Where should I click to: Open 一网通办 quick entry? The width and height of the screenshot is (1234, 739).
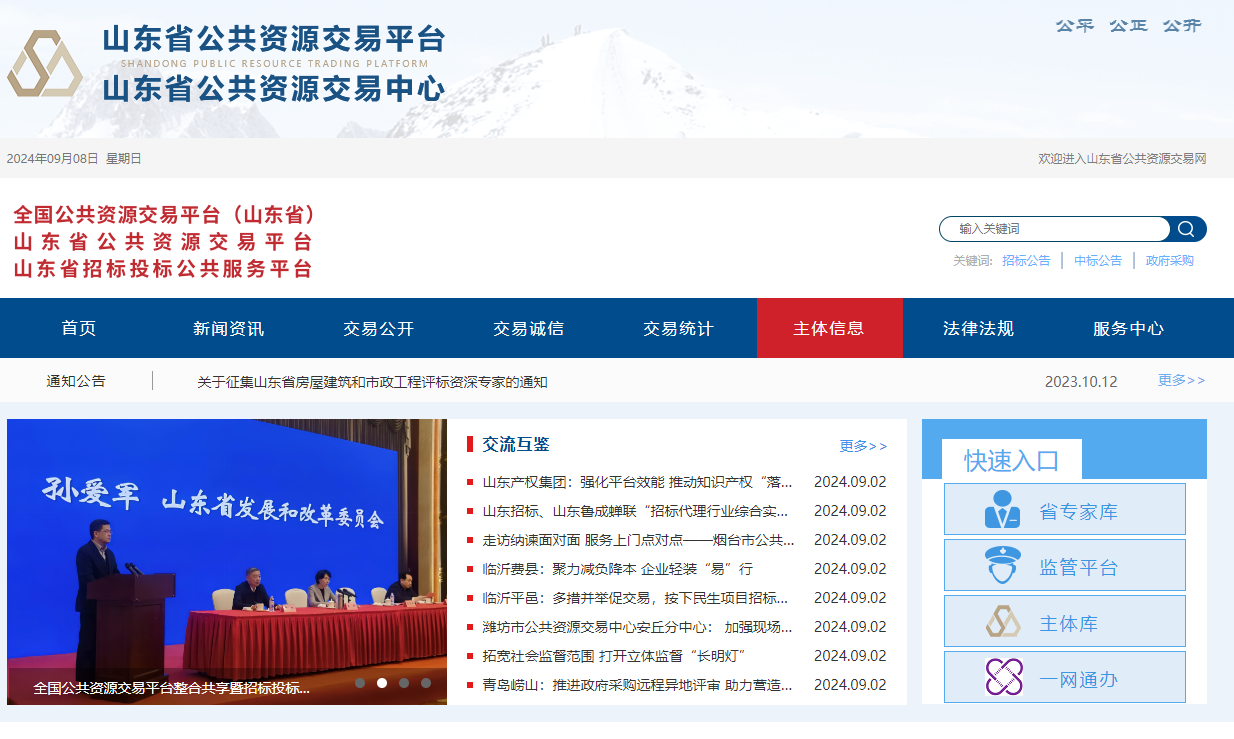1064,677
